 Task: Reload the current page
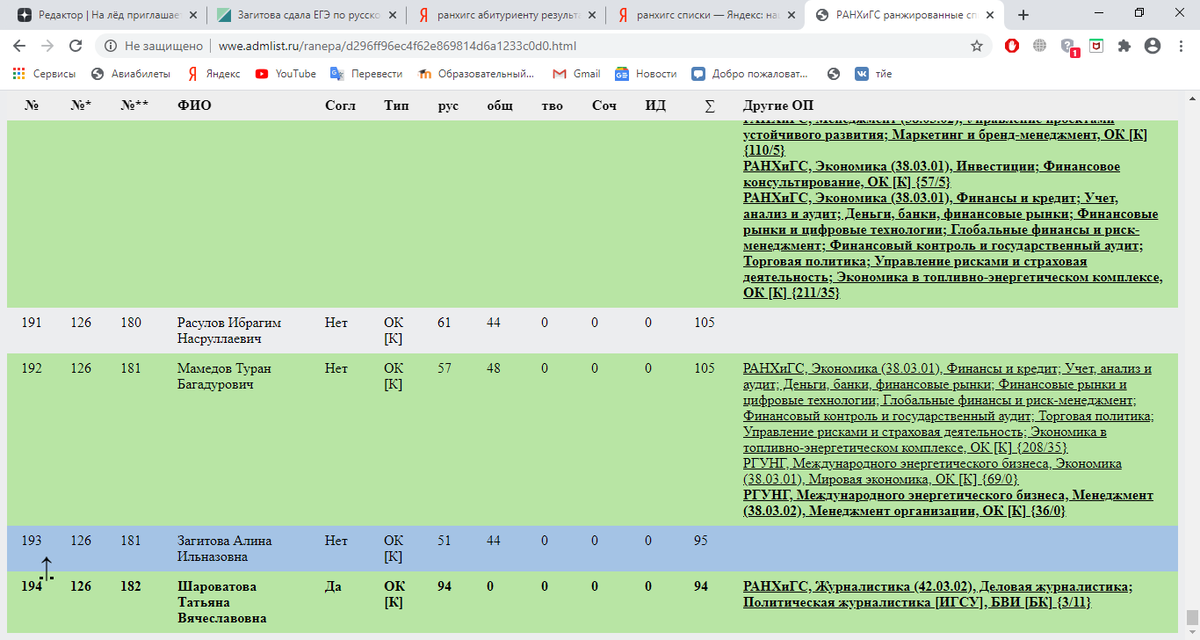click(x=76, y=46)
